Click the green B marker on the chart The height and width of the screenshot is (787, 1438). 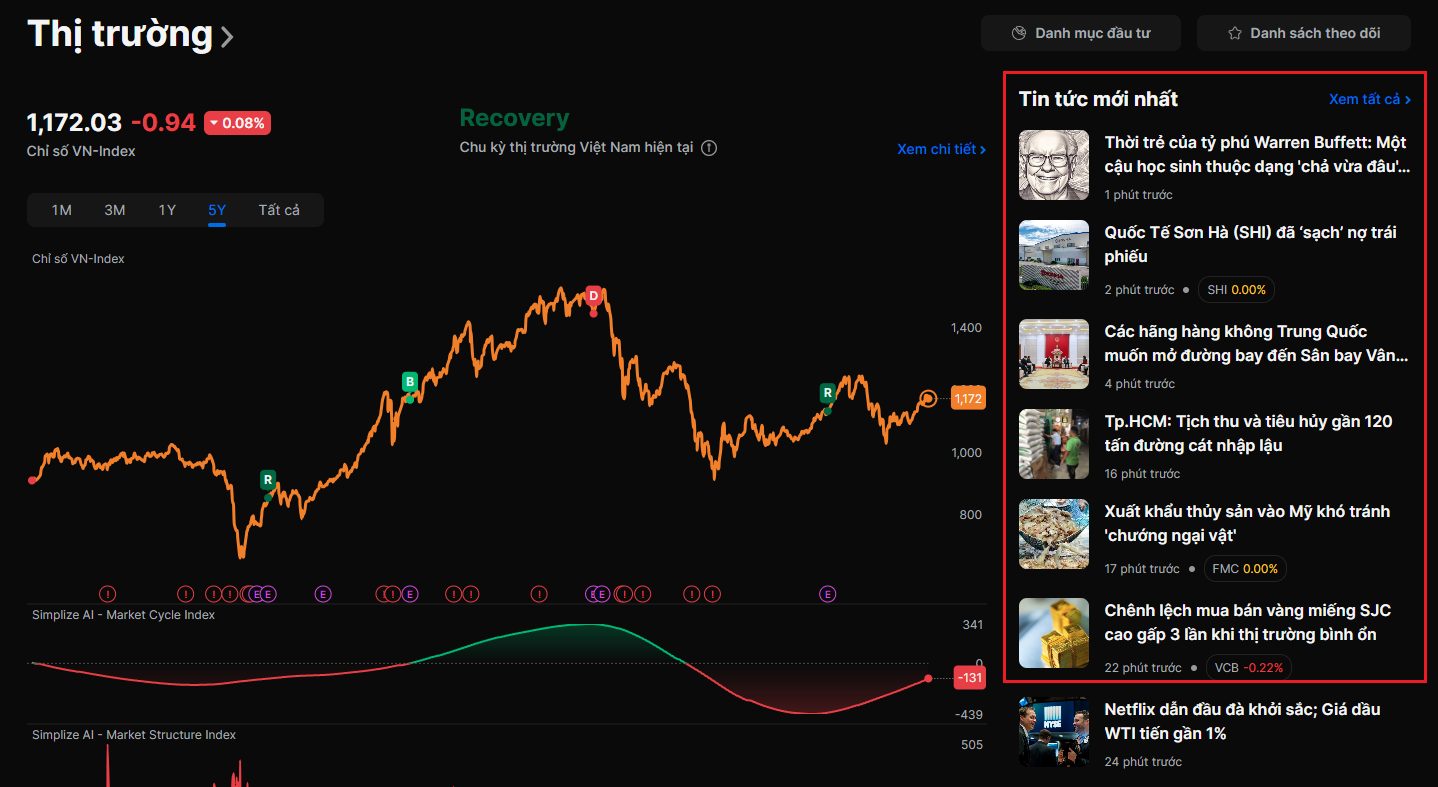coord(409,381)
